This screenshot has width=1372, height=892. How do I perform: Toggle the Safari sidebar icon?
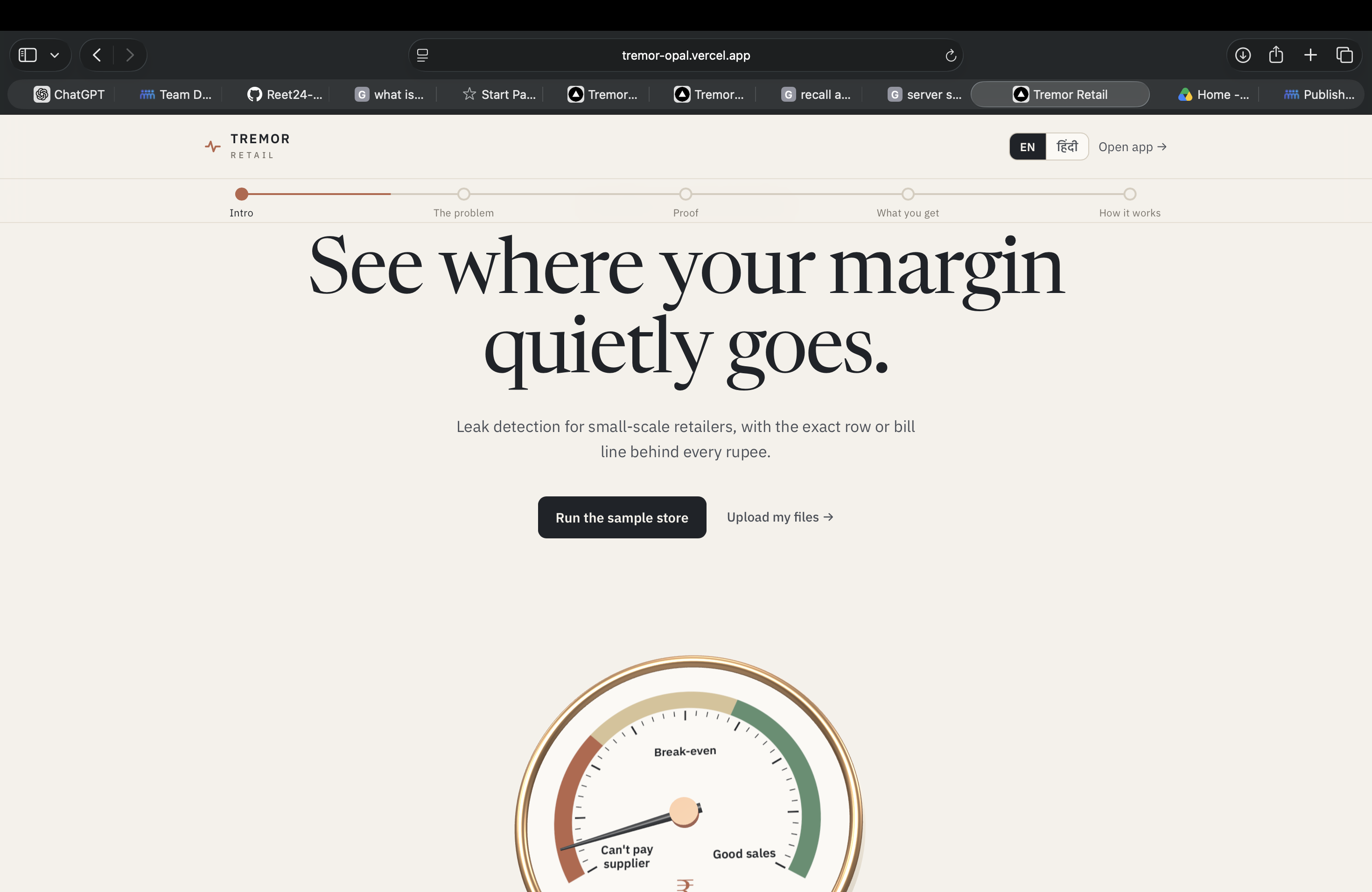(28, 56)
